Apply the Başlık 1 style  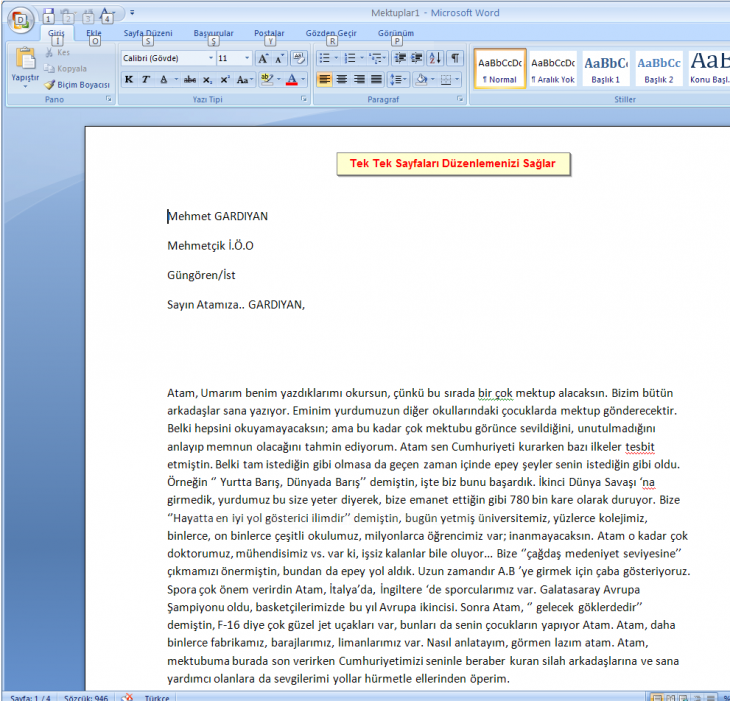click(604, 68)
